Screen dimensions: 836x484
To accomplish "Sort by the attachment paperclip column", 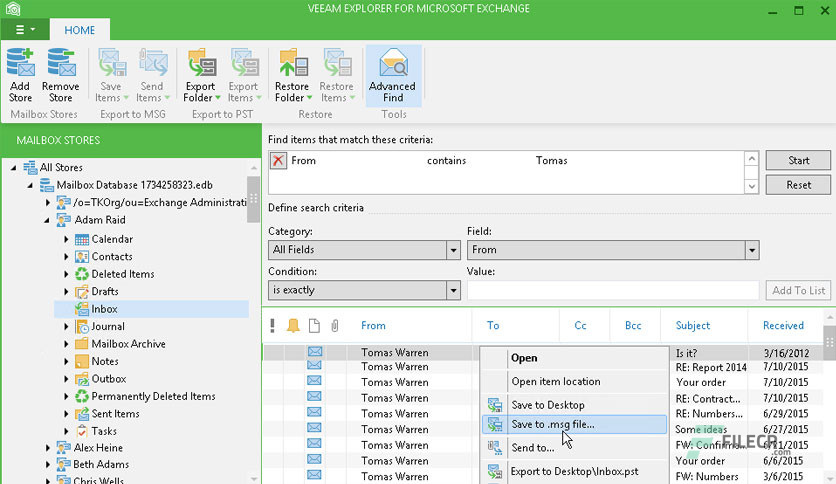I will [x=334, y=325].
